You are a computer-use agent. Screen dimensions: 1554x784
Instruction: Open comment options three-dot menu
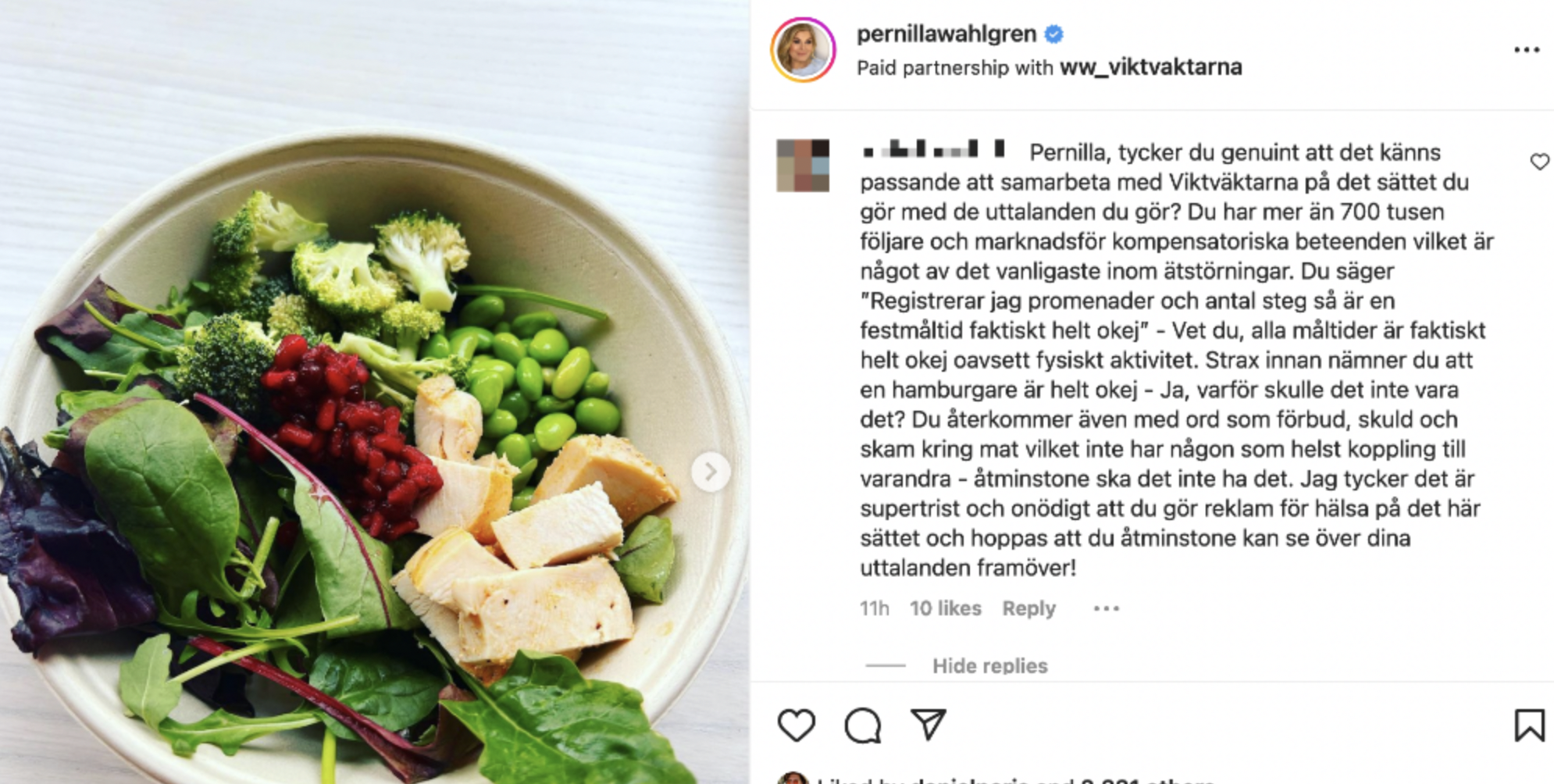pos(1107,608)
